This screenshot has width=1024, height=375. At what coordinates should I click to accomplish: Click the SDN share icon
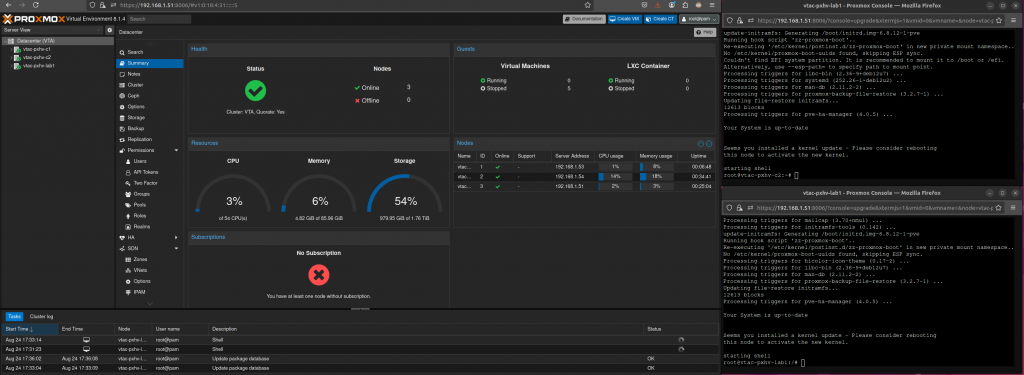tap(123, 248)
